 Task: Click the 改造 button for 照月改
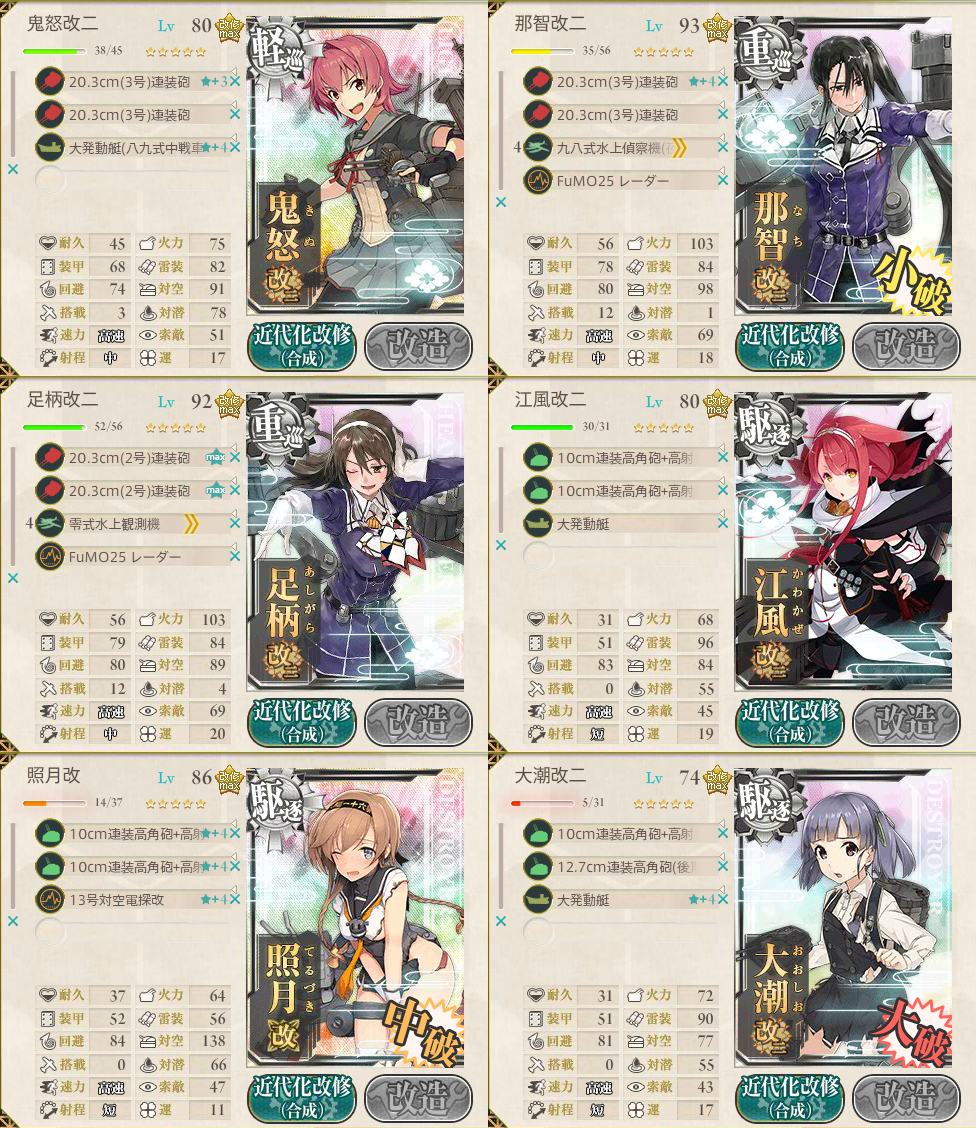point(419,1098)
